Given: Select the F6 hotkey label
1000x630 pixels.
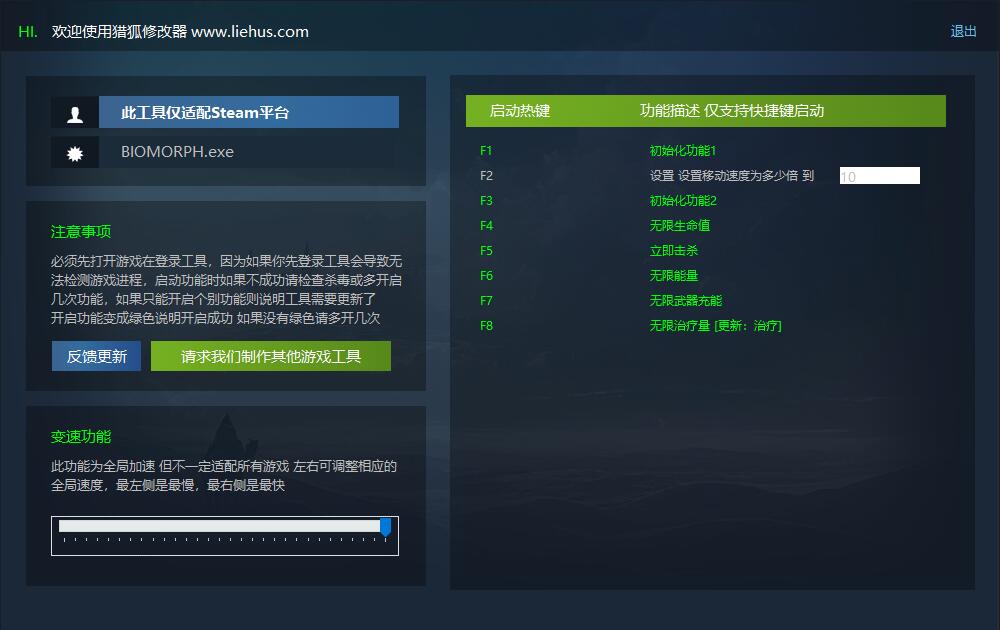Looking at the screenshot, I should pos(486,275).
